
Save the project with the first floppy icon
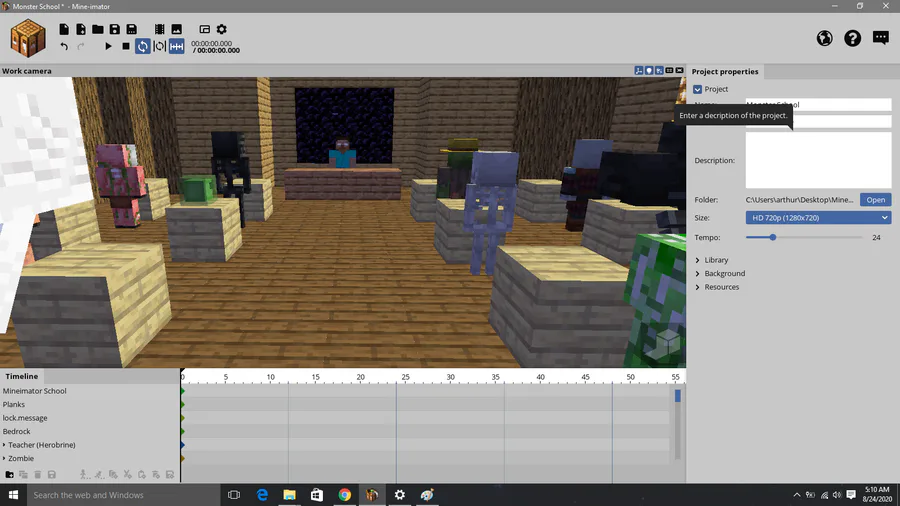tap(115, 29)
